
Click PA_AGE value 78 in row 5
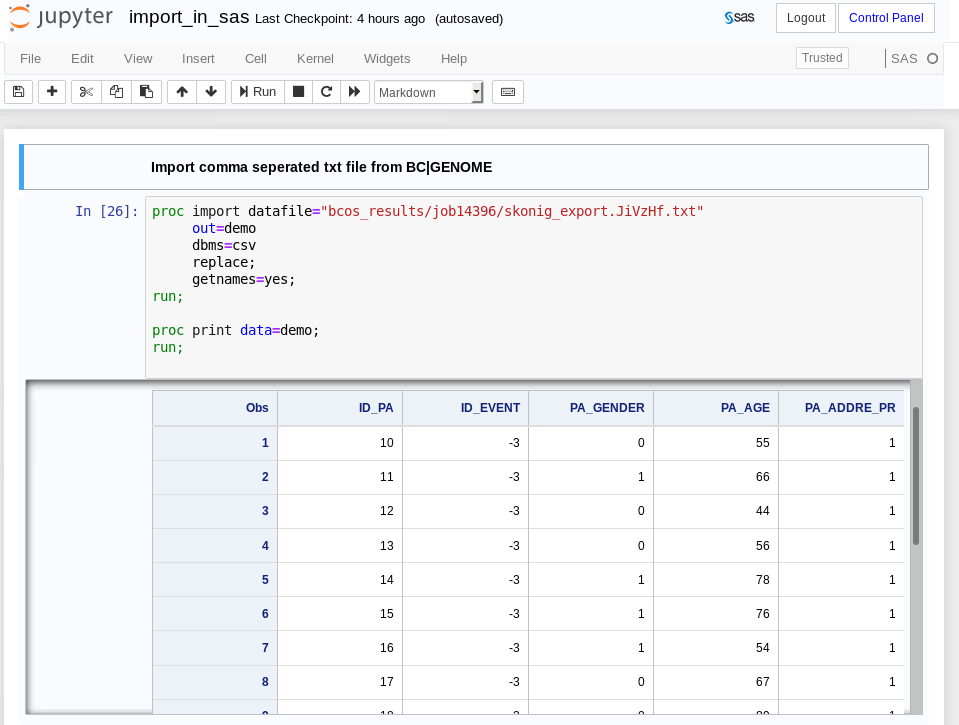coord(762,580)
